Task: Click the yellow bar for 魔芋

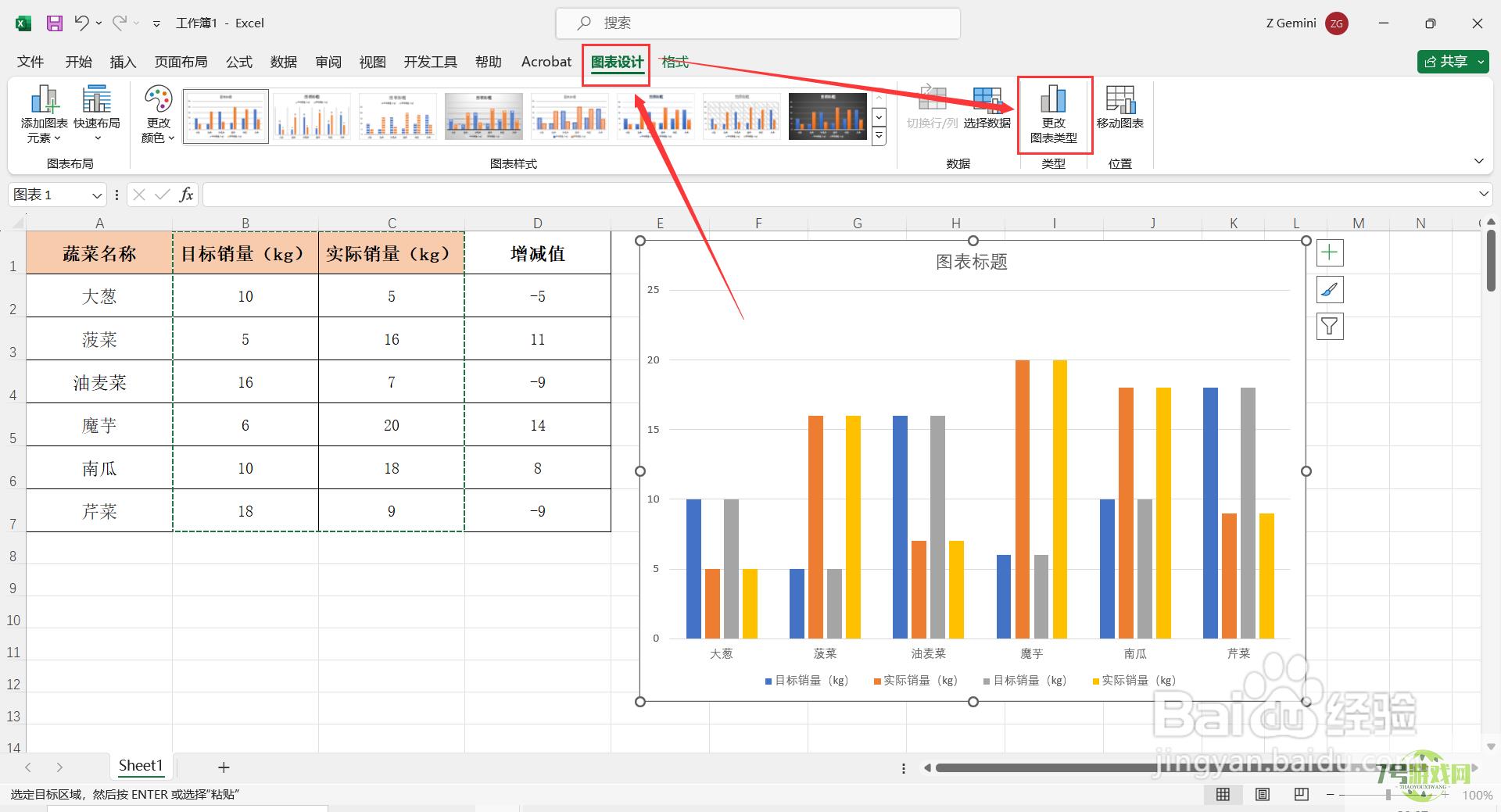Action: pos(1059,499)
